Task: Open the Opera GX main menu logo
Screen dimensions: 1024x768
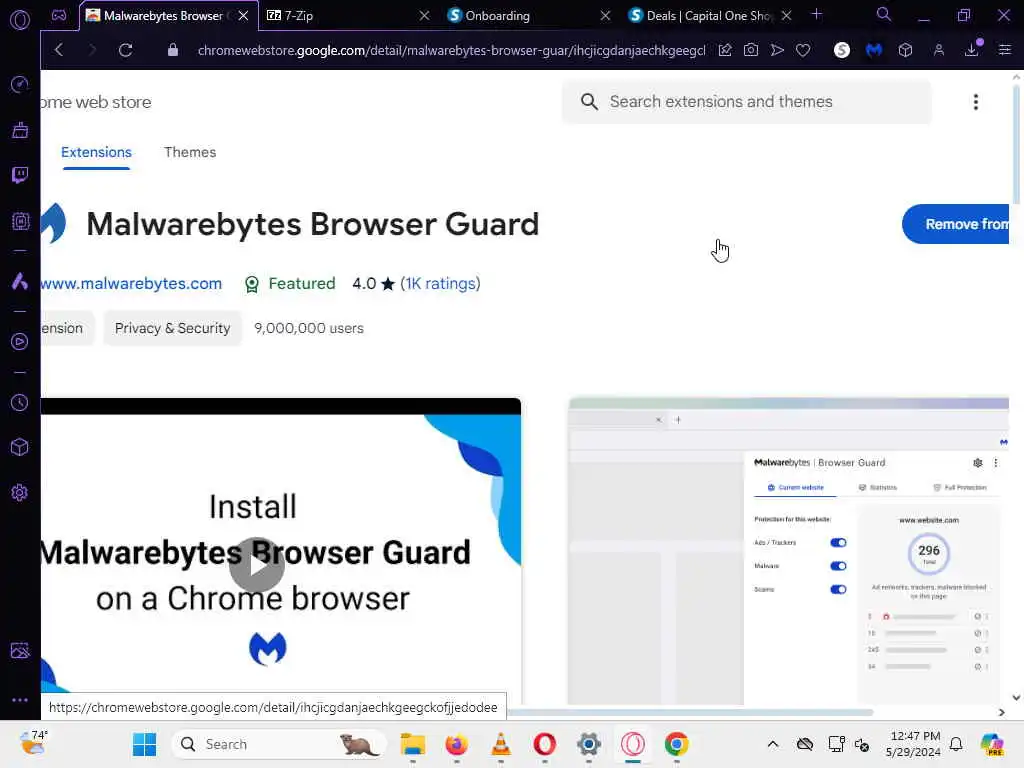Action: 20,20
